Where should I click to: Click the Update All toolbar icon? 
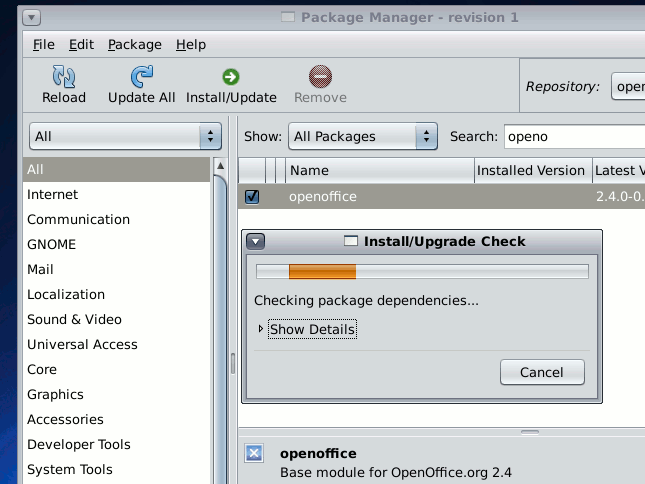tap(142, 76)
